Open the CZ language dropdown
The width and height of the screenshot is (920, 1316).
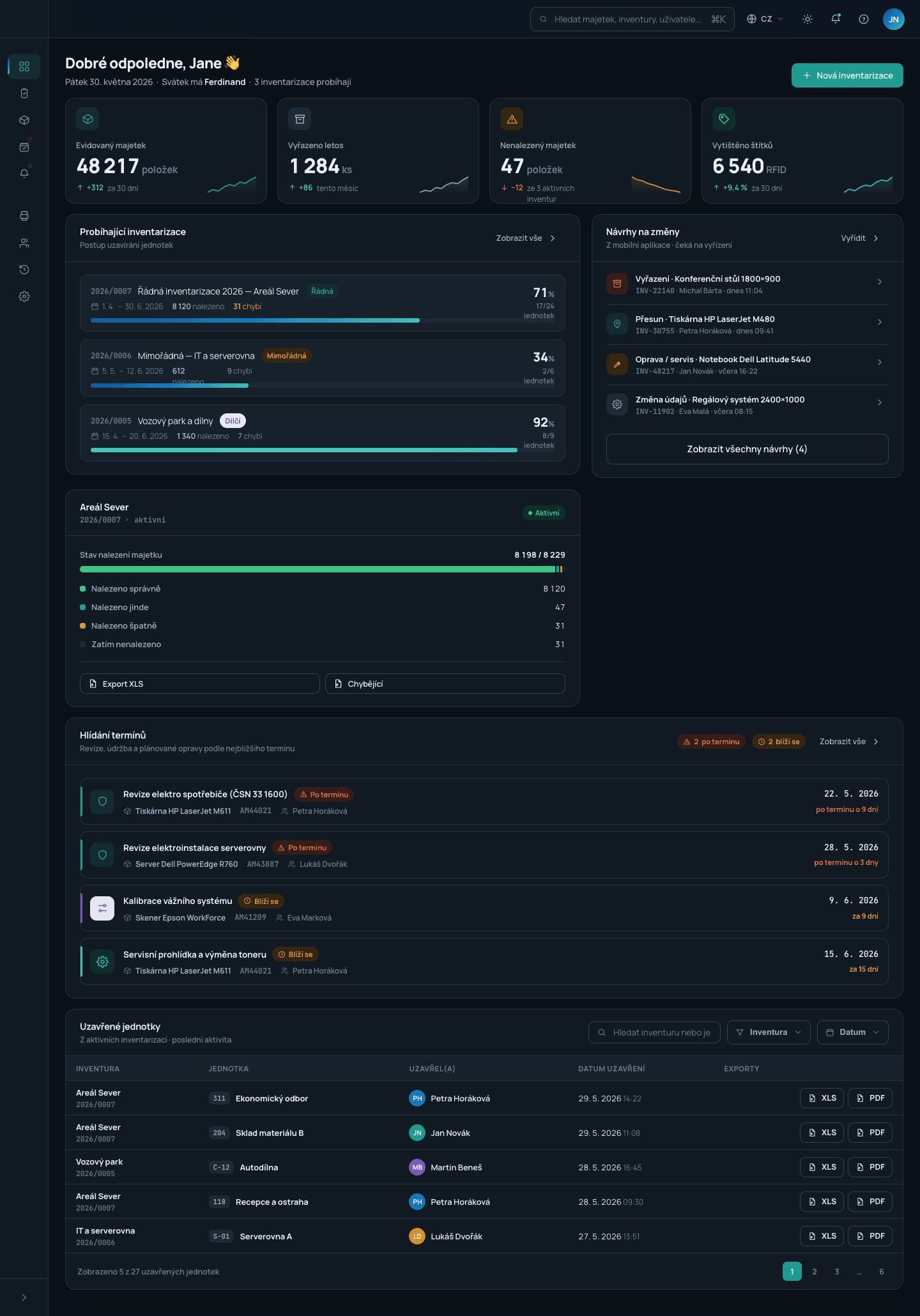(765, 19)
